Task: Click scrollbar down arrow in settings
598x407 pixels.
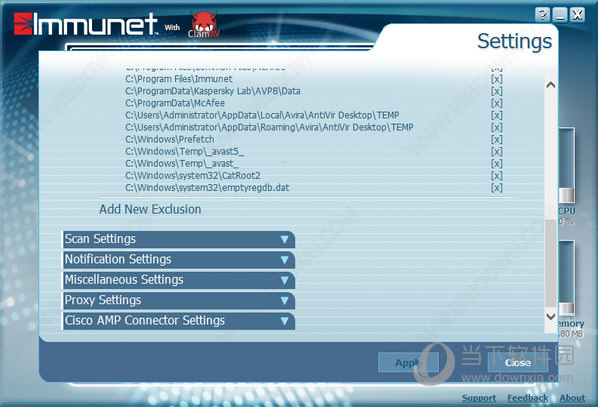Action: (x=551, y=316)
